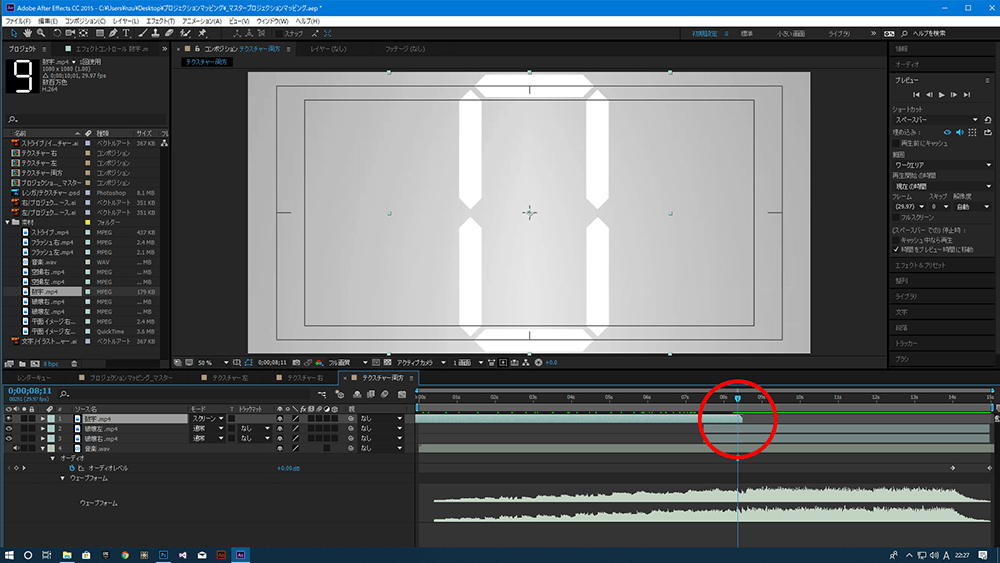
Task: Toggle the 再生前にキャッシュ checkbox
Action: (x=896, y=143)
